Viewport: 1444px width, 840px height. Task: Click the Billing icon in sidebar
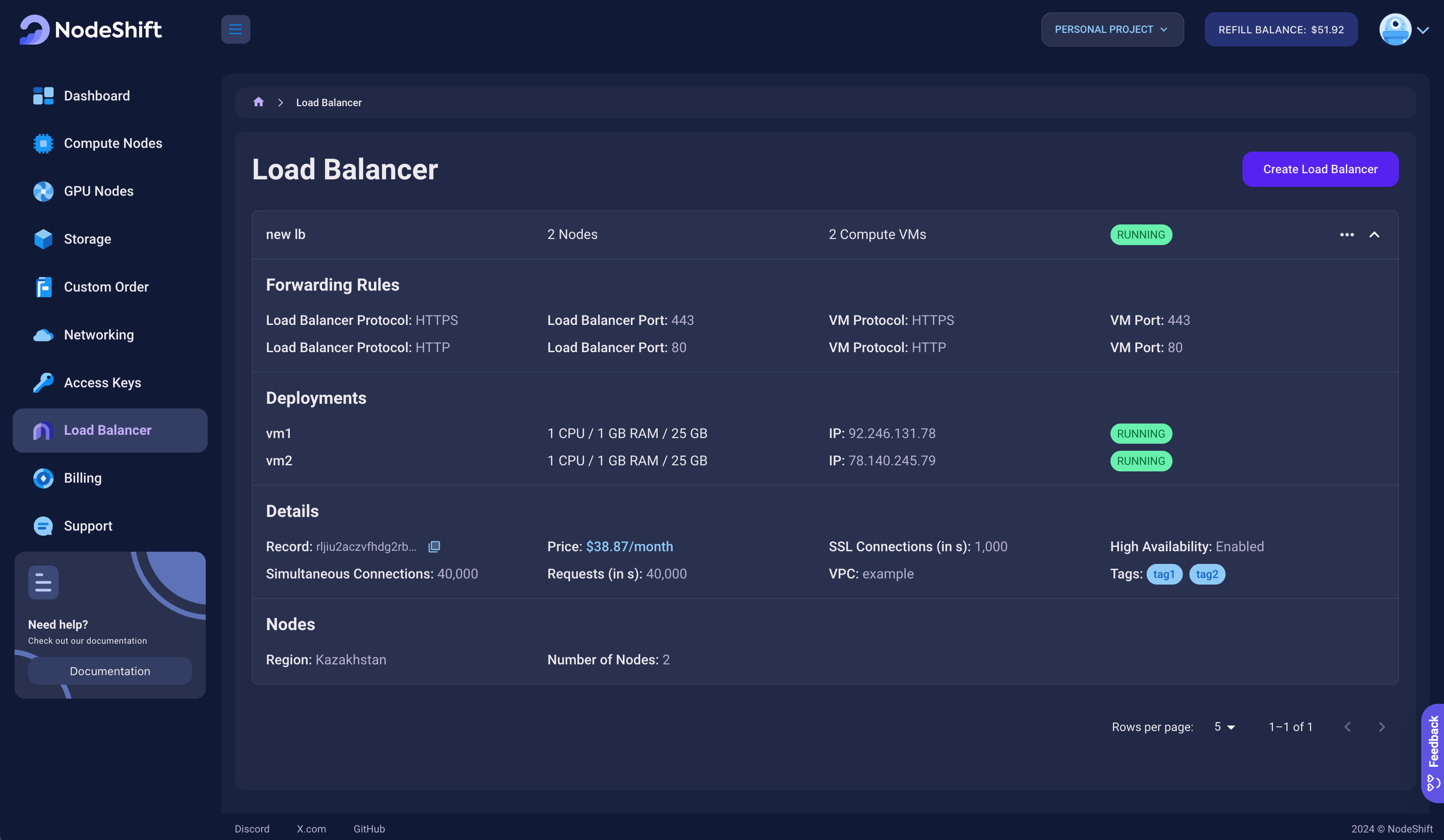(42, 477)
